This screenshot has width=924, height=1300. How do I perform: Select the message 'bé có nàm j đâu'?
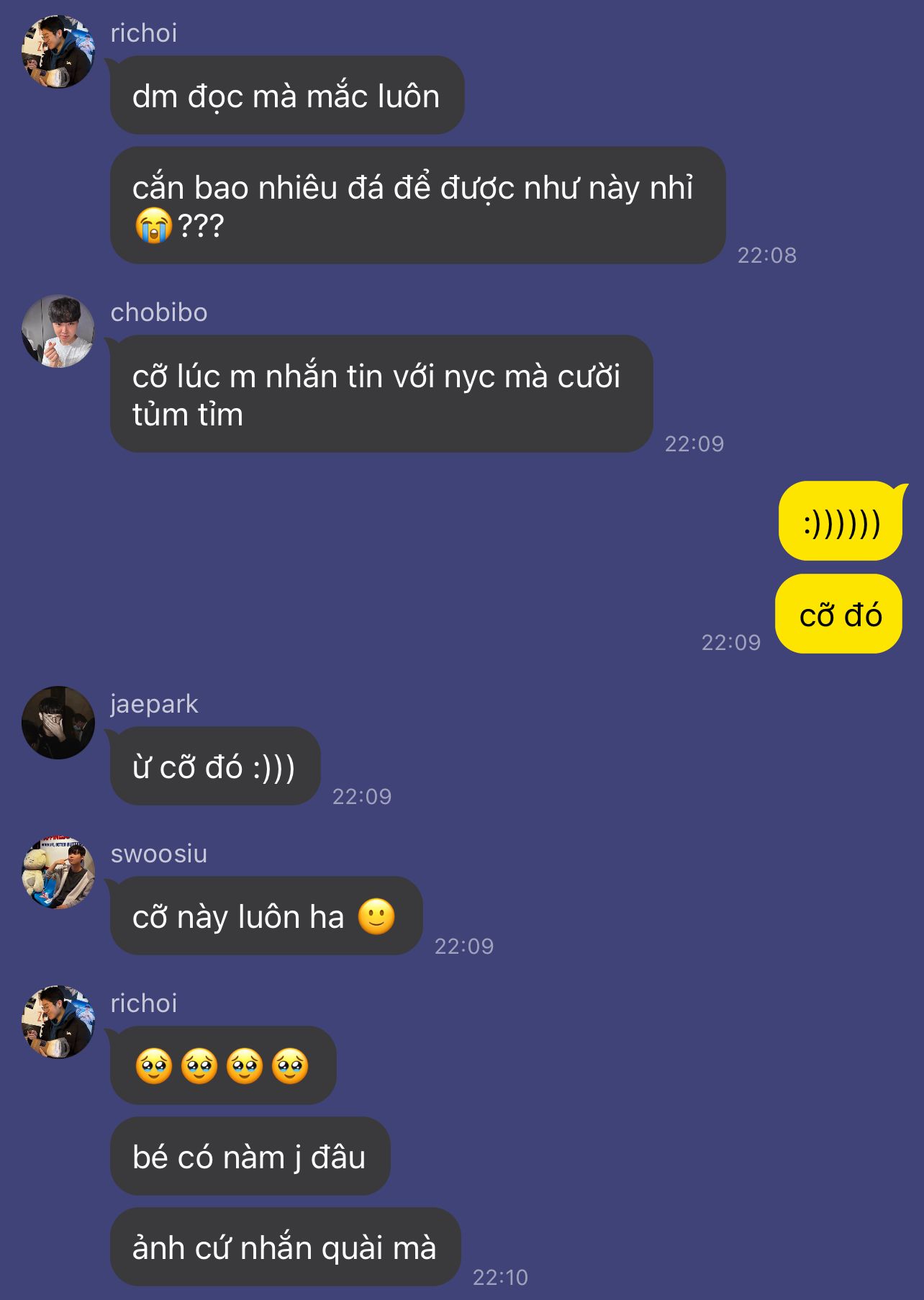point(250,1156)
